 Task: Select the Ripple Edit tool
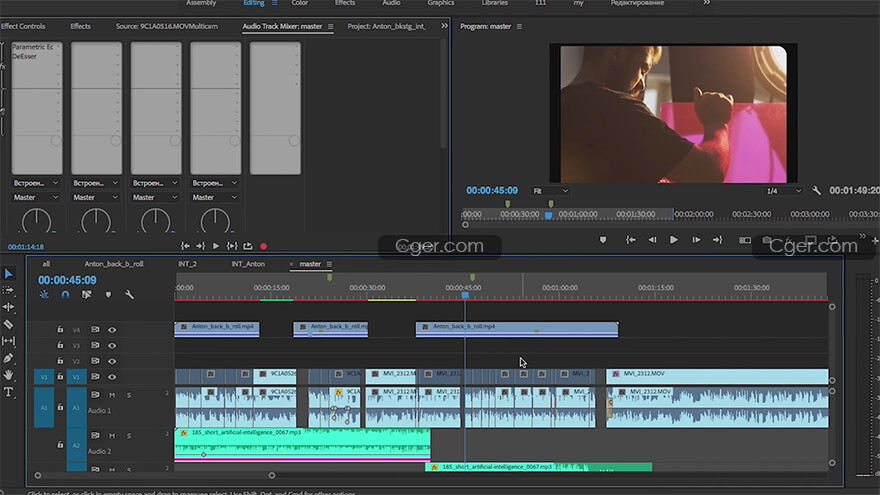click(x=8, y=307)
